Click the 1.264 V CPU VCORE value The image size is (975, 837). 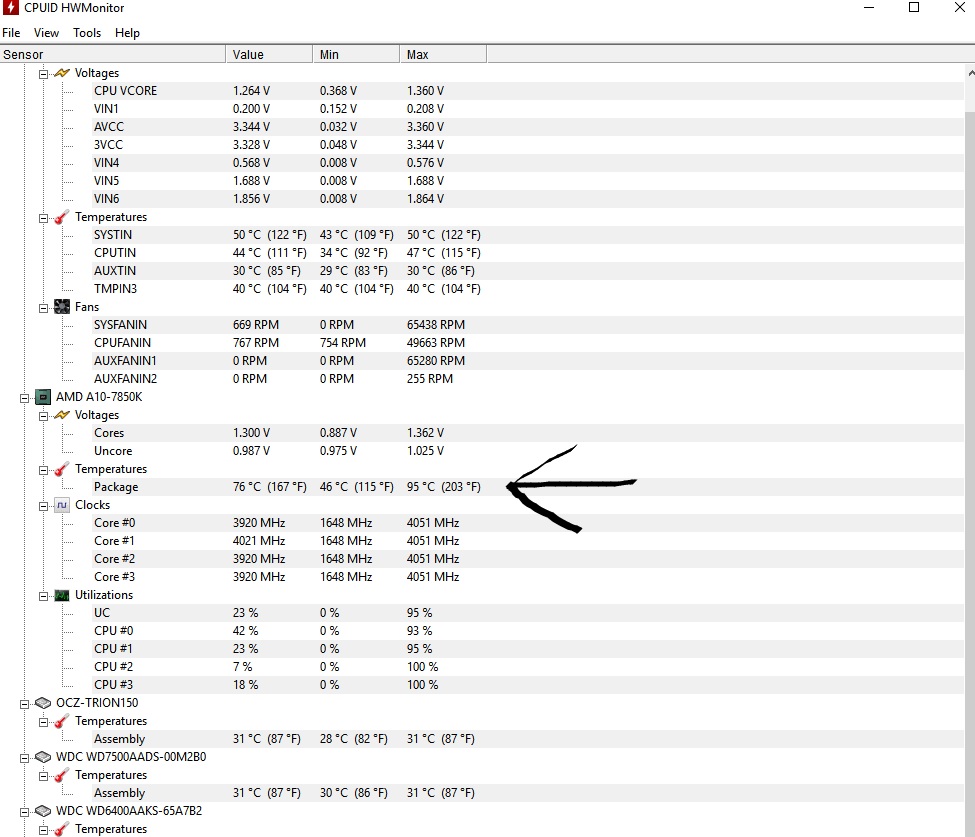click(252, 91)
